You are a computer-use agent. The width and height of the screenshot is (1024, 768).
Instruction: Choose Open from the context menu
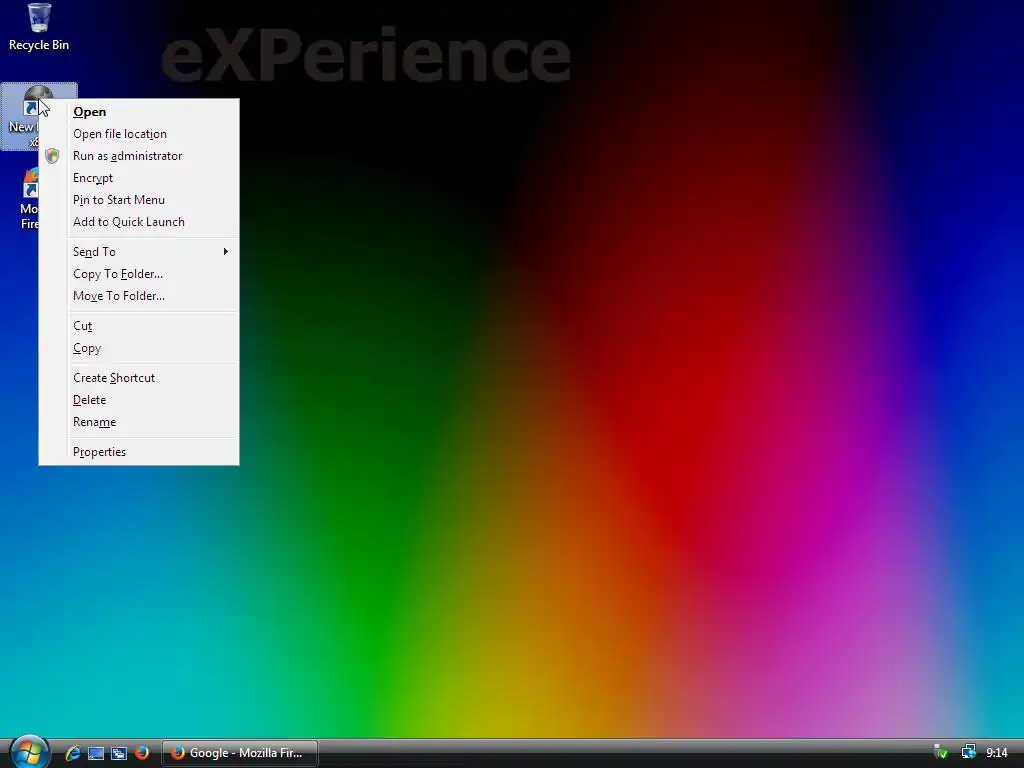(139, 112)
